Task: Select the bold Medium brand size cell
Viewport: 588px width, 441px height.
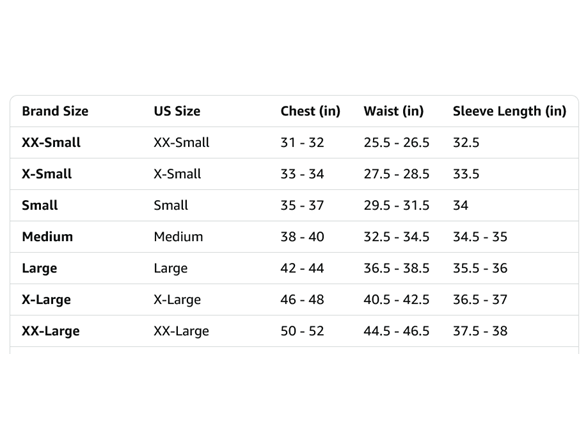Action: [x=48, y=237]
